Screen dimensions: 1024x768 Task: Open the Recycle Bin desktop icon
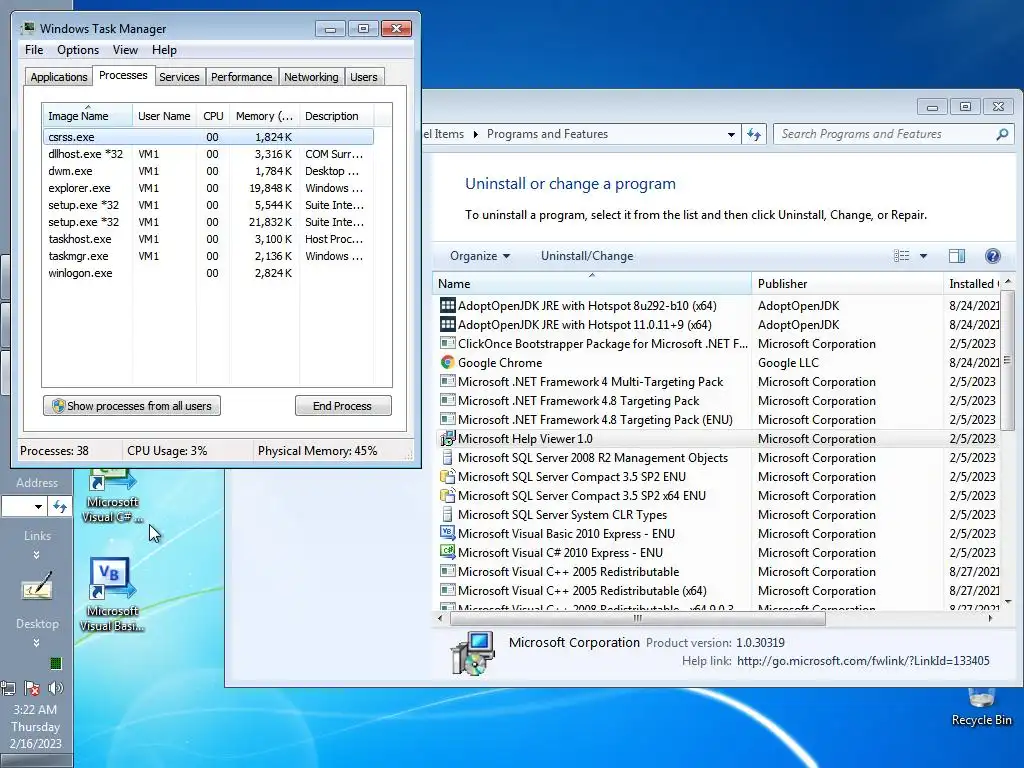click(982, 707)
